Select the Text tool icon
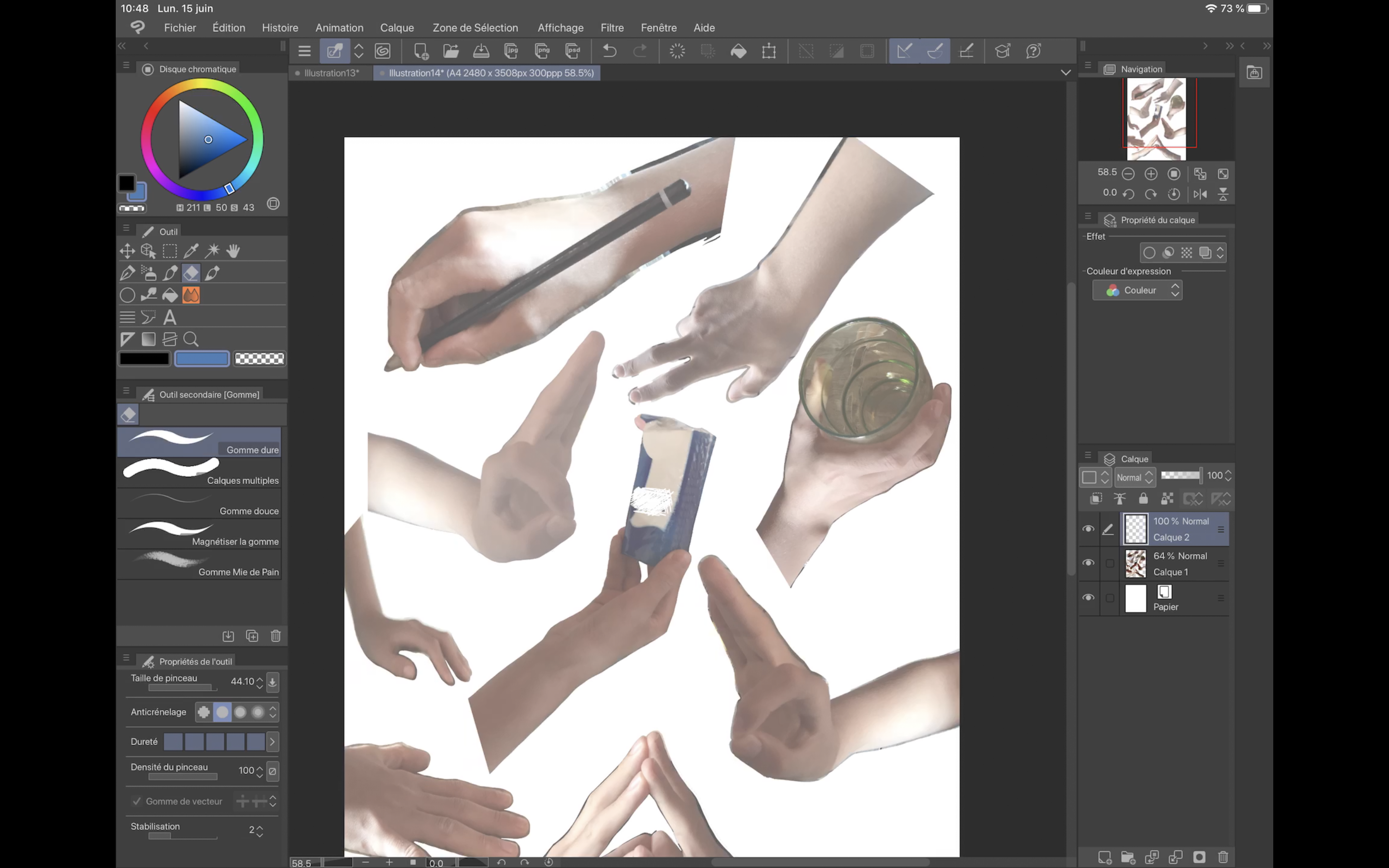The height and width of the screenshot is (868, 1389). [x=170, y=317]
